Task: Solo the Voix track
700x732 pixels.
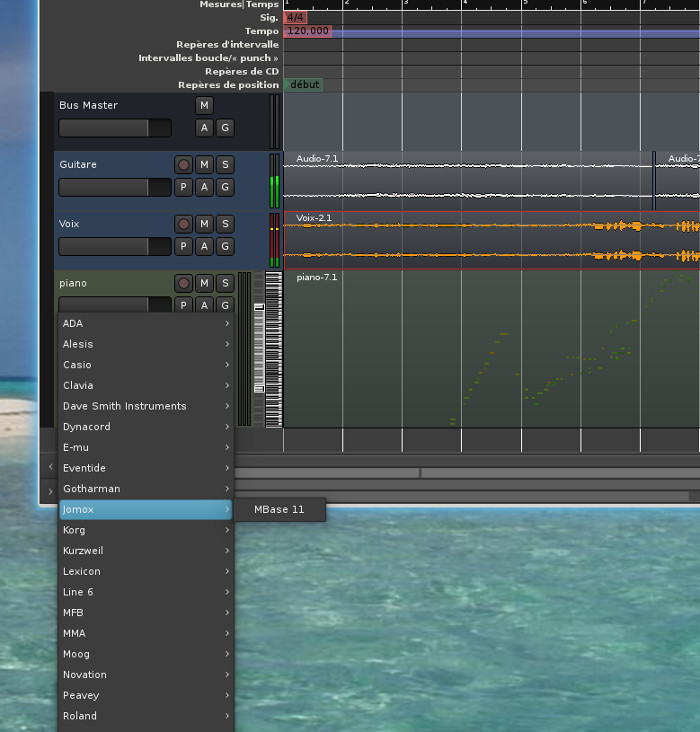Action: (225, 224)
